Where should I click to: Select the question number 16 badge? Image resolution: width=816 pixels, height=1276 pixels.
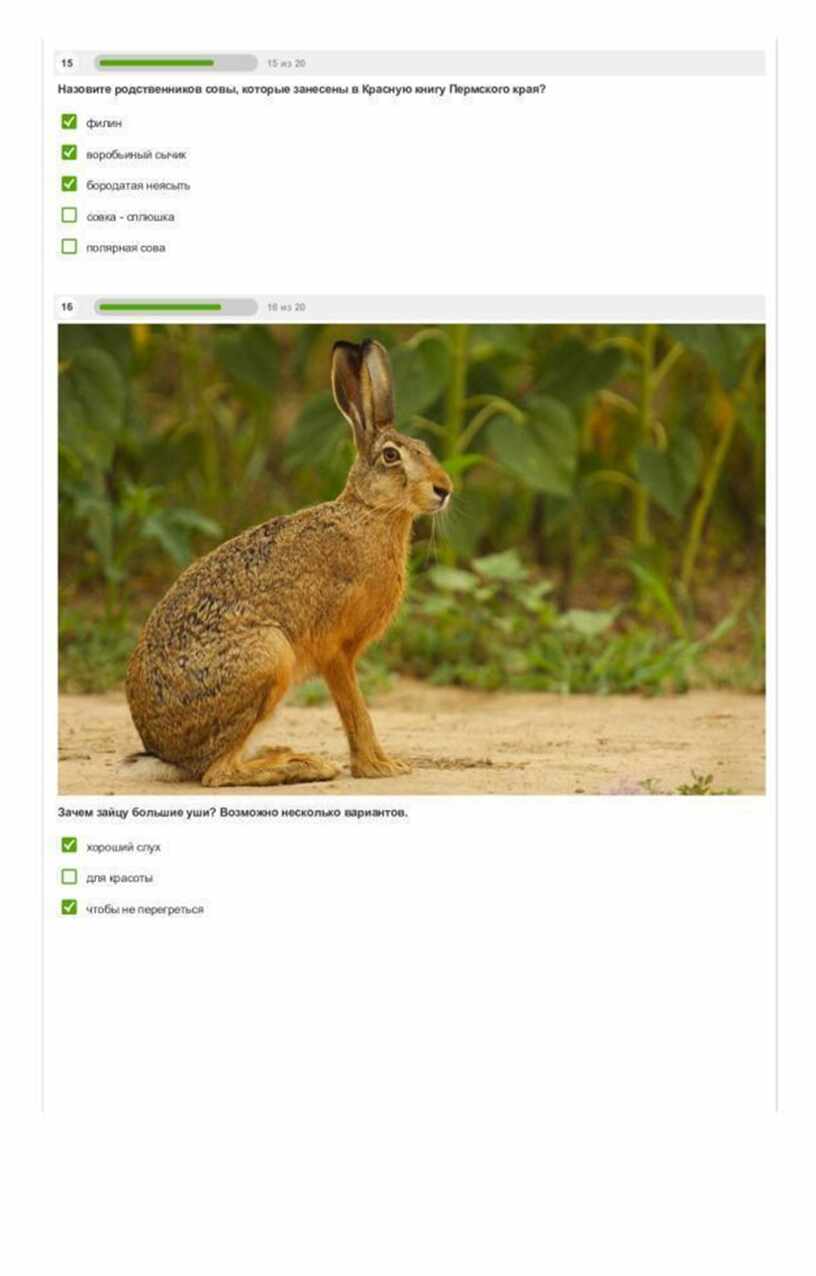click(67, 307)
